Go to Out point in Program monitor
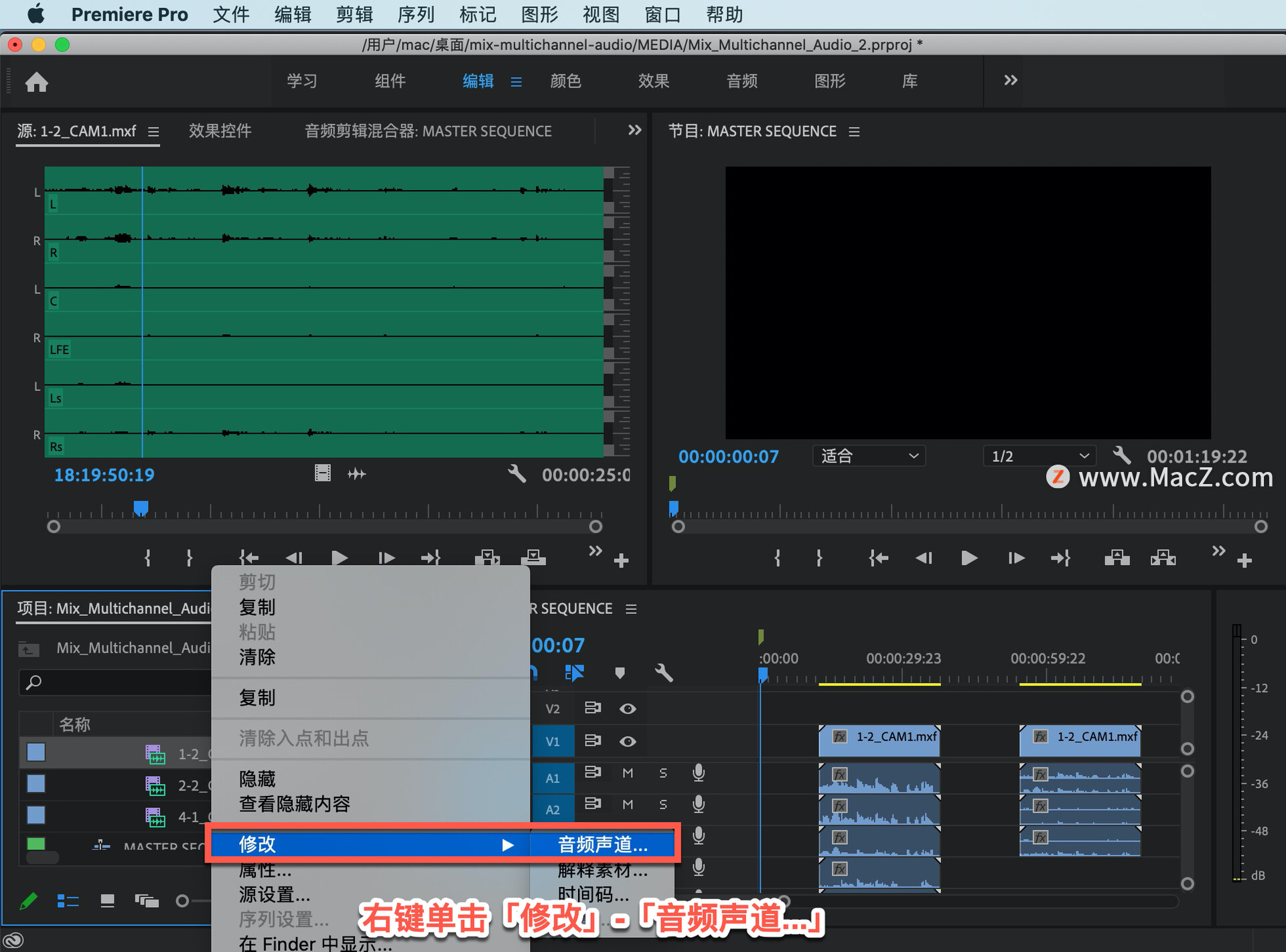Screen dimensions: 1286x952 pos(1061,558)
